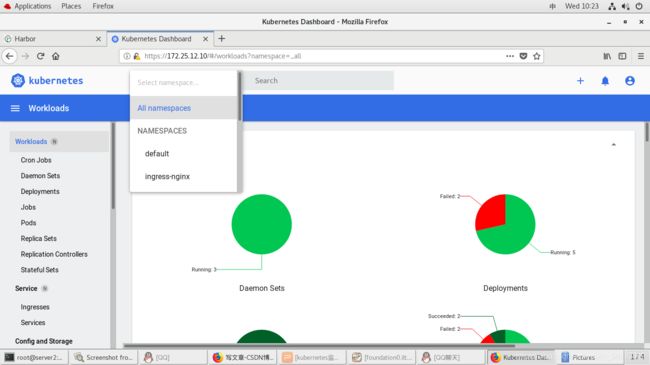Click the clock showing Wed 10:23
This screenshot has width=650, height=365.
tap(582, 6)
